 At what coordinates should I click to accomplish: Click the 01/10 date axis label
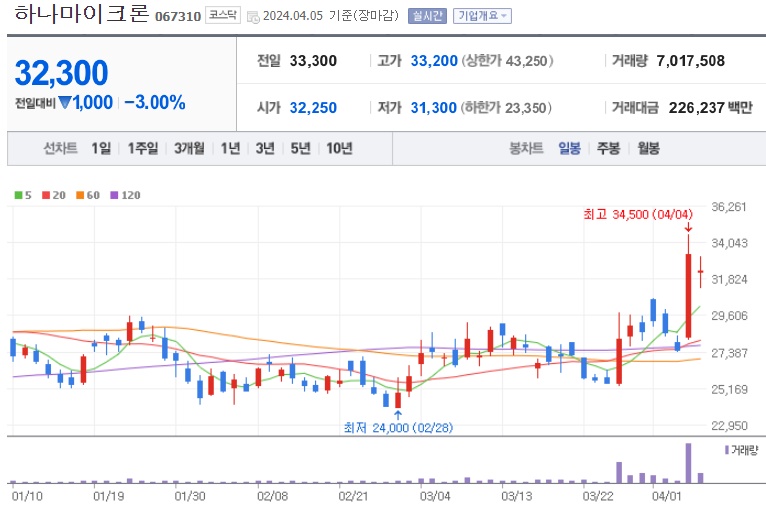click(x=27, y=496)
